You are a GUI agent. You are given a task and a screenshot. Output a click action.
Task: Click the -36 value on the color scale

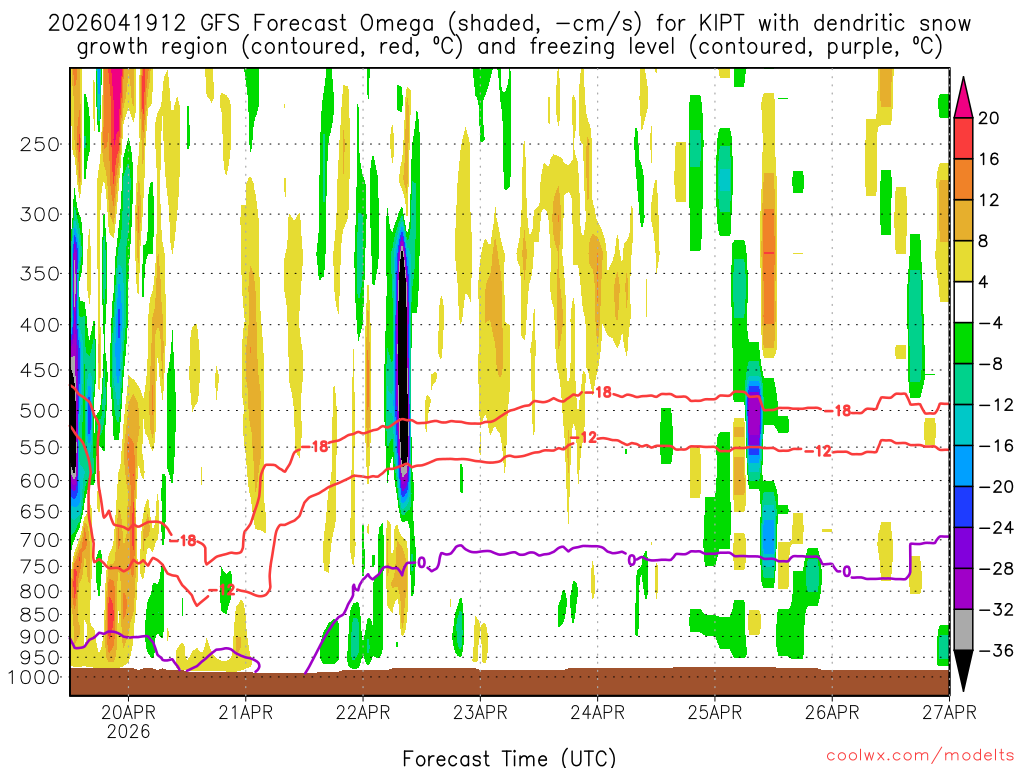tap(997, 650)
